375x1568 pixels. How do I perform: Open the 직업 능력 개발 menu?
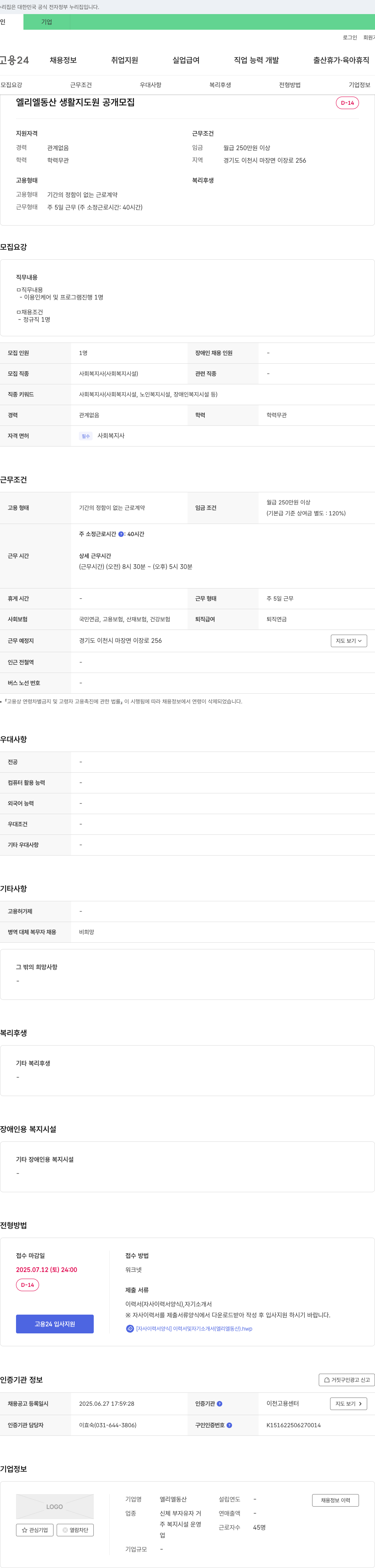coord(257,60)
